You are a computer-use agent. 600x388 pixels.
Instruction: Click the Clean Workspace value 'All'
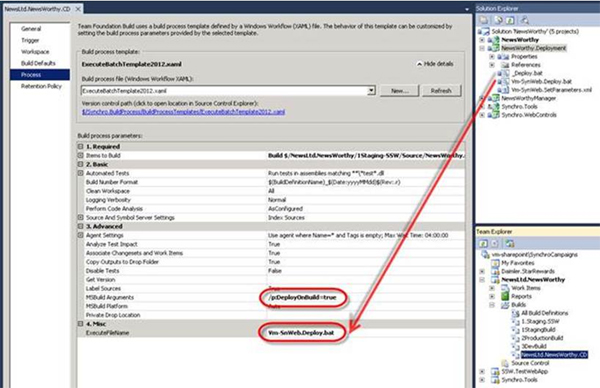tap(271, 191)
